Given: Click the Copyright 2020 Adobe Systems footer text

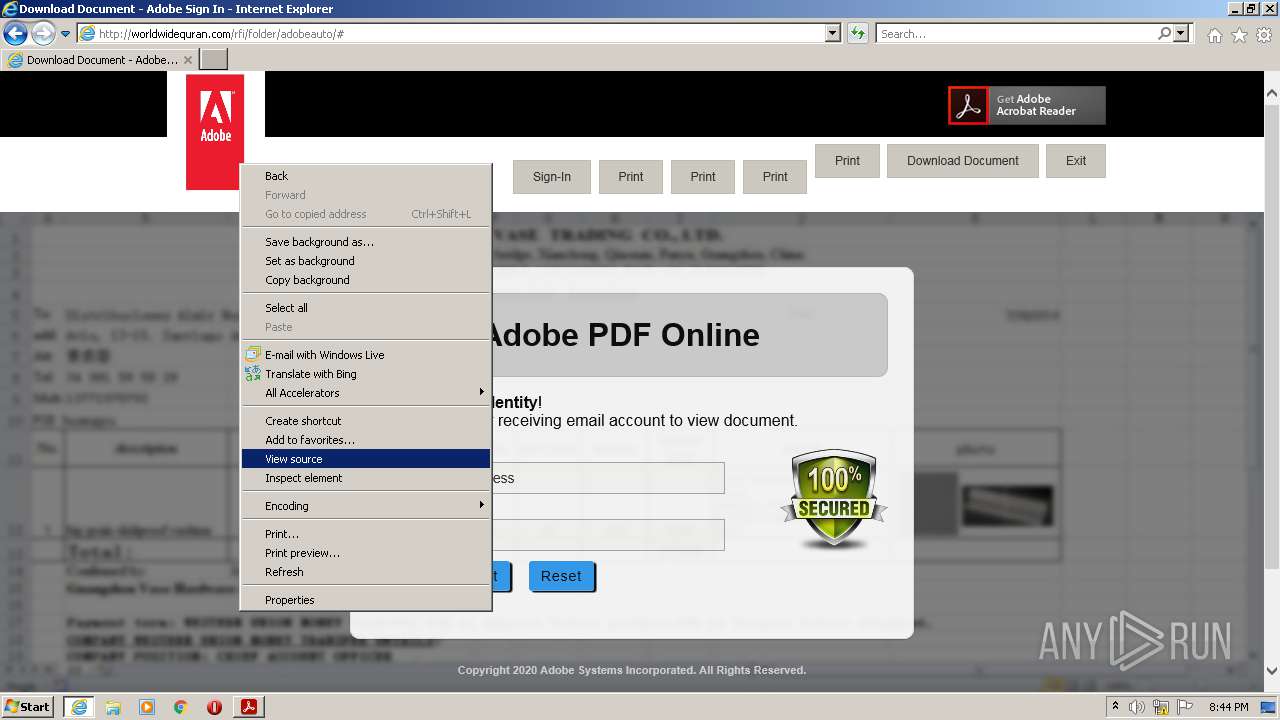Looking at the screenshot, I should [x=632, y=670].
